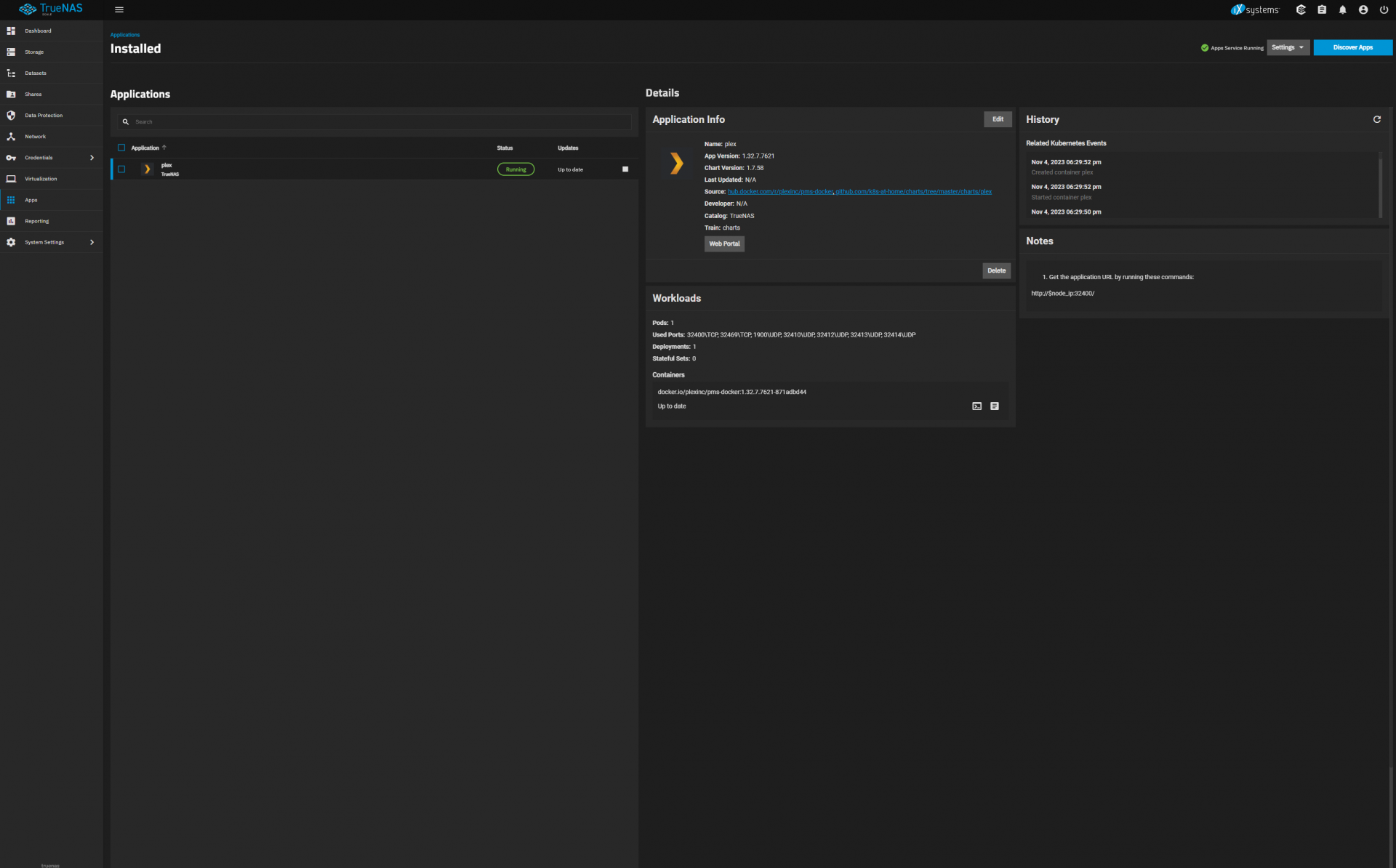The width and height of the screenshot is (1396, 868).
Task: Click the Updates column header
Action: coord(568,148)
